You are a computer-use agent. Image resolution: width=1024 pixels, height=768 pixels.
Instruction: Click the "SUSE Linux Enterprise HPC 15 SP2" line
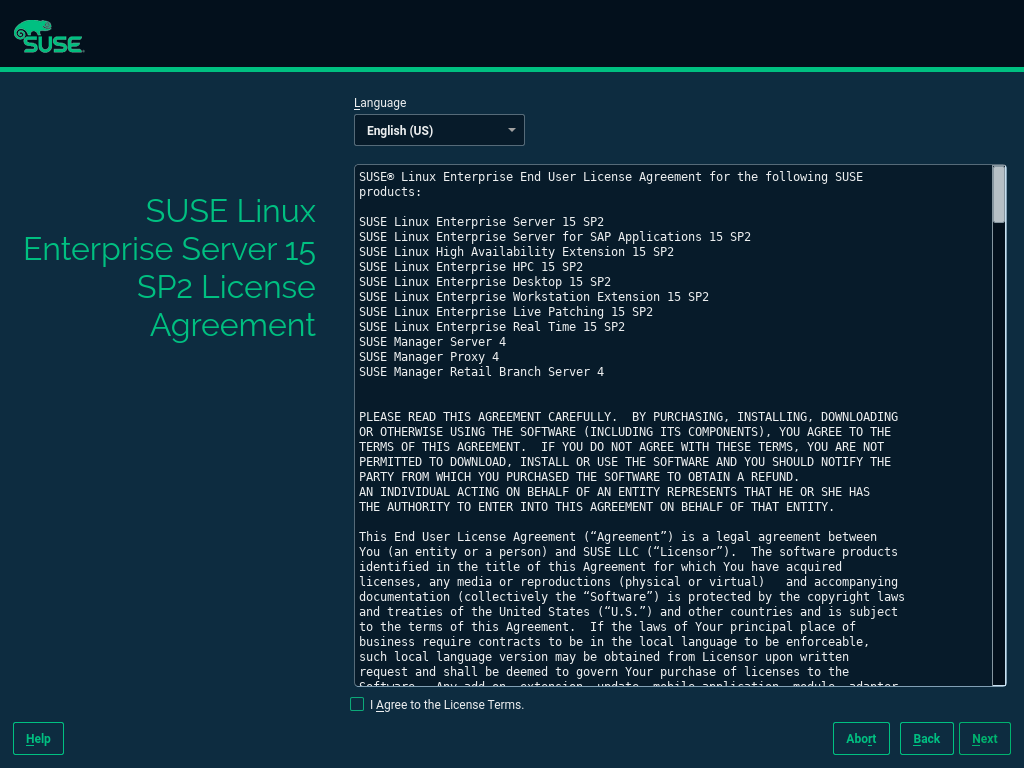[x=470, y=267]
